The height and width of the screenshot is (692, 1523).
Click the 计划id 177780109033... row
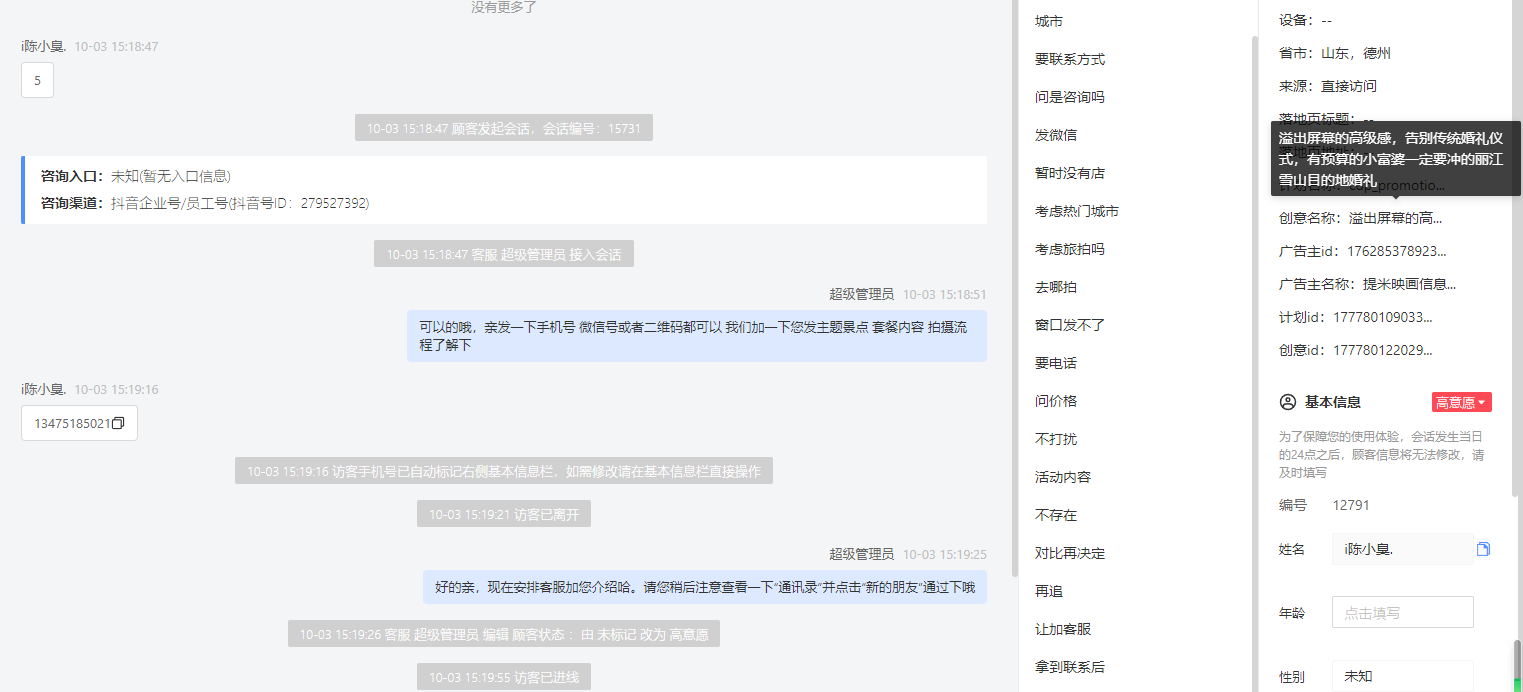tap(1356, 317)
